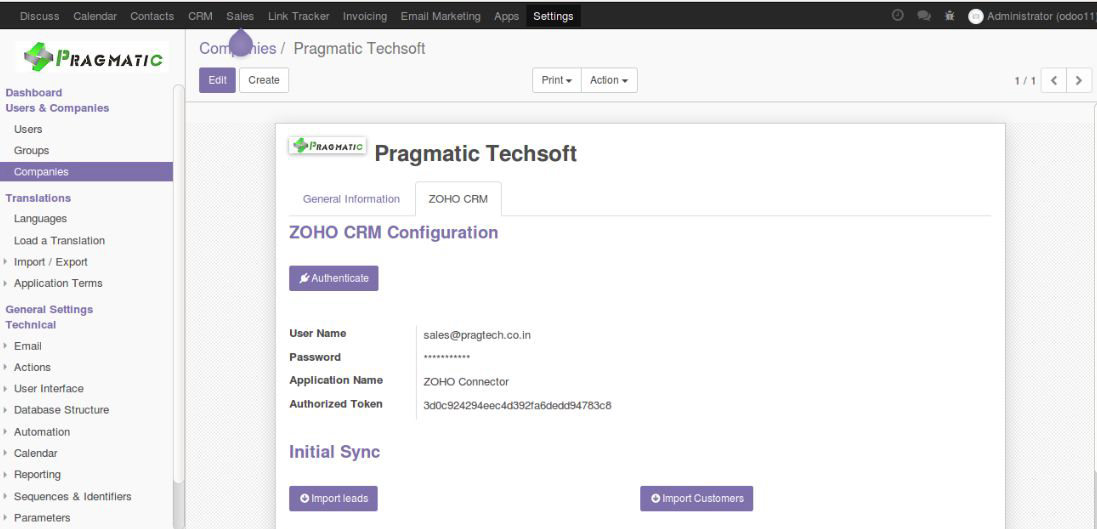The height and width of the screenshot is (529, 1097).
Task: Open Technical section header
Action: point(31,325)
